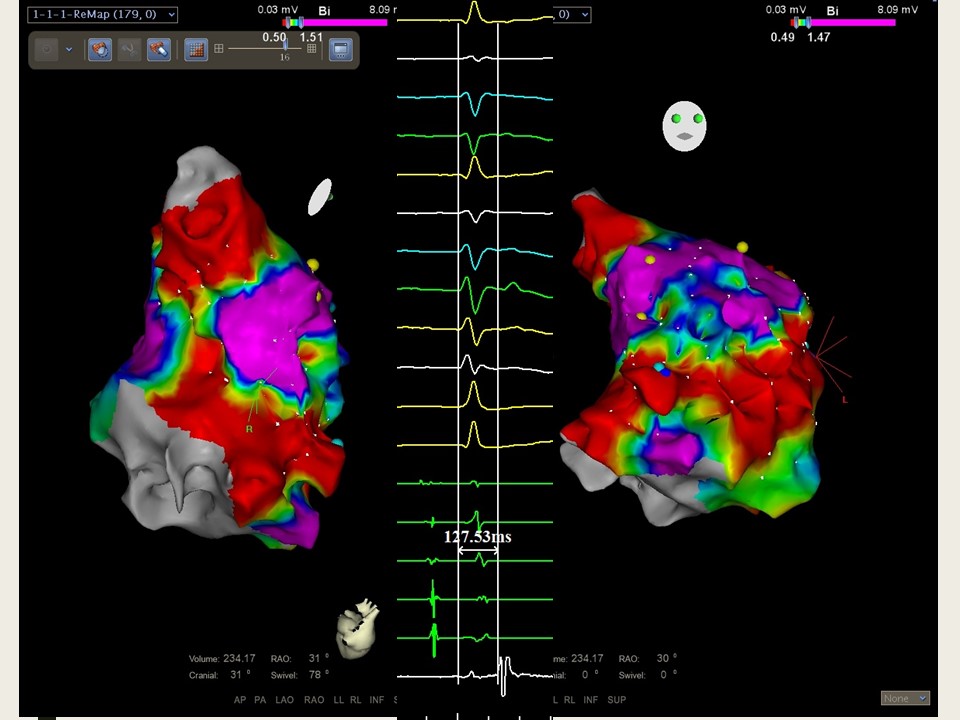Toggle the point grid display icon
This screenshot has width=960, height=720.
(196, 50)
